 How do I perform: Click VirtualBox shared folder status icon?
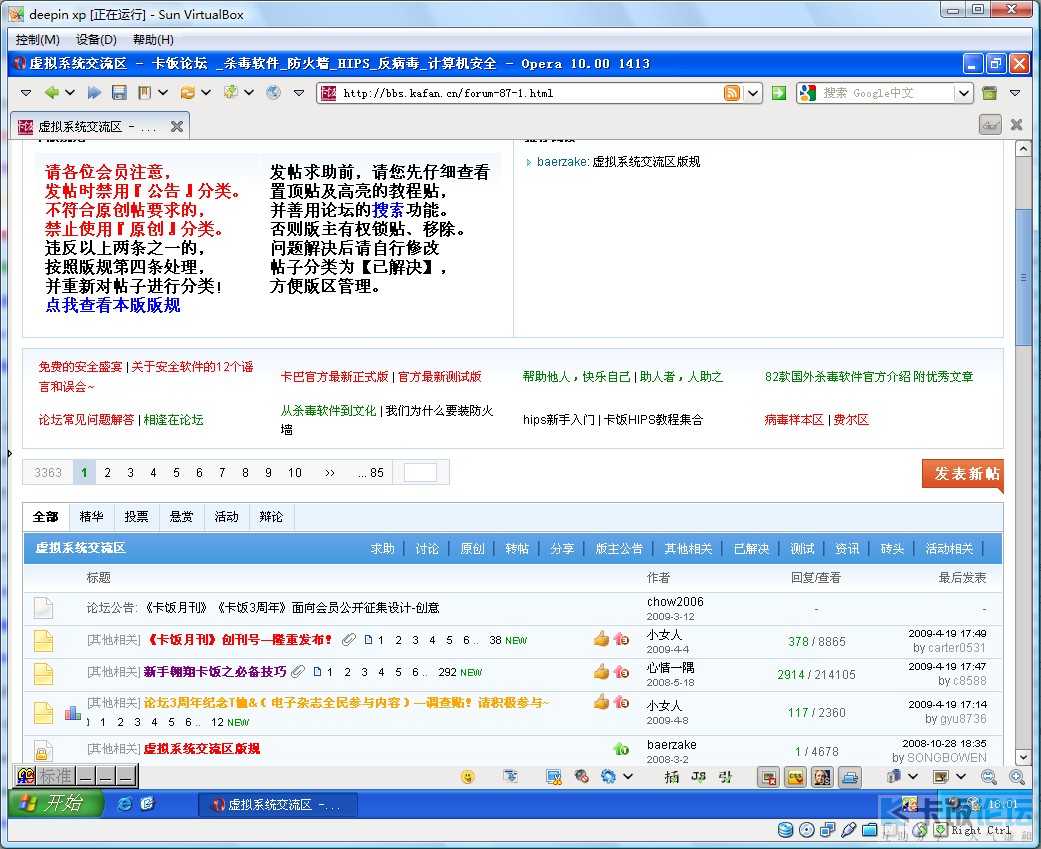click(x=869, y=830)
